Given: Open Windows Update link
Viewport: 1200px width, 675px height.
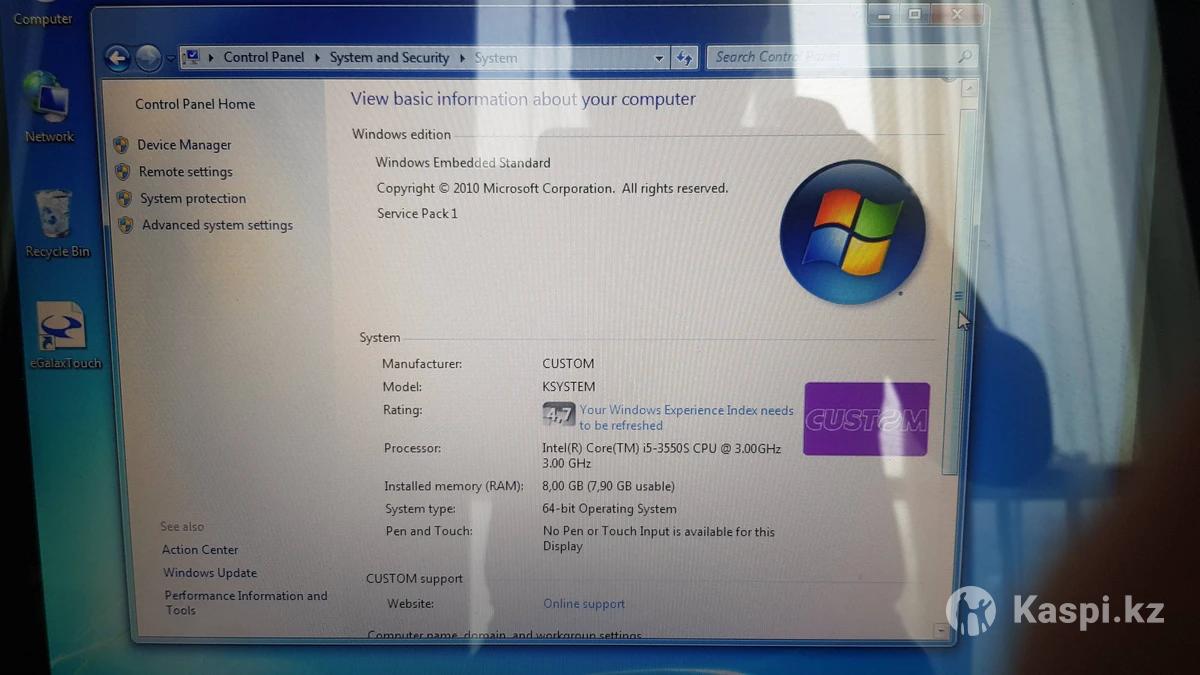Looking at the screenshot, I should (210, 573).
